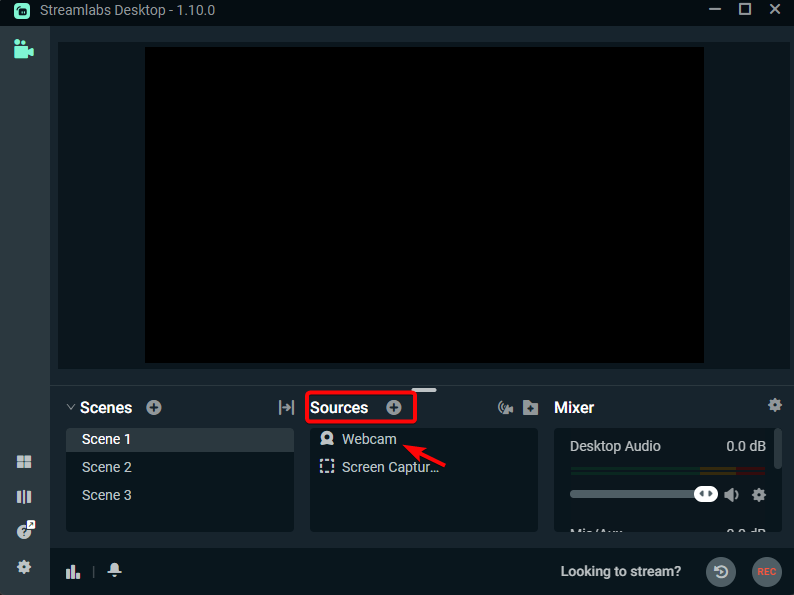This screenshot has width=794, height=595.
Task: Open the Layout Editor grid icon
Action: (24, 462)
